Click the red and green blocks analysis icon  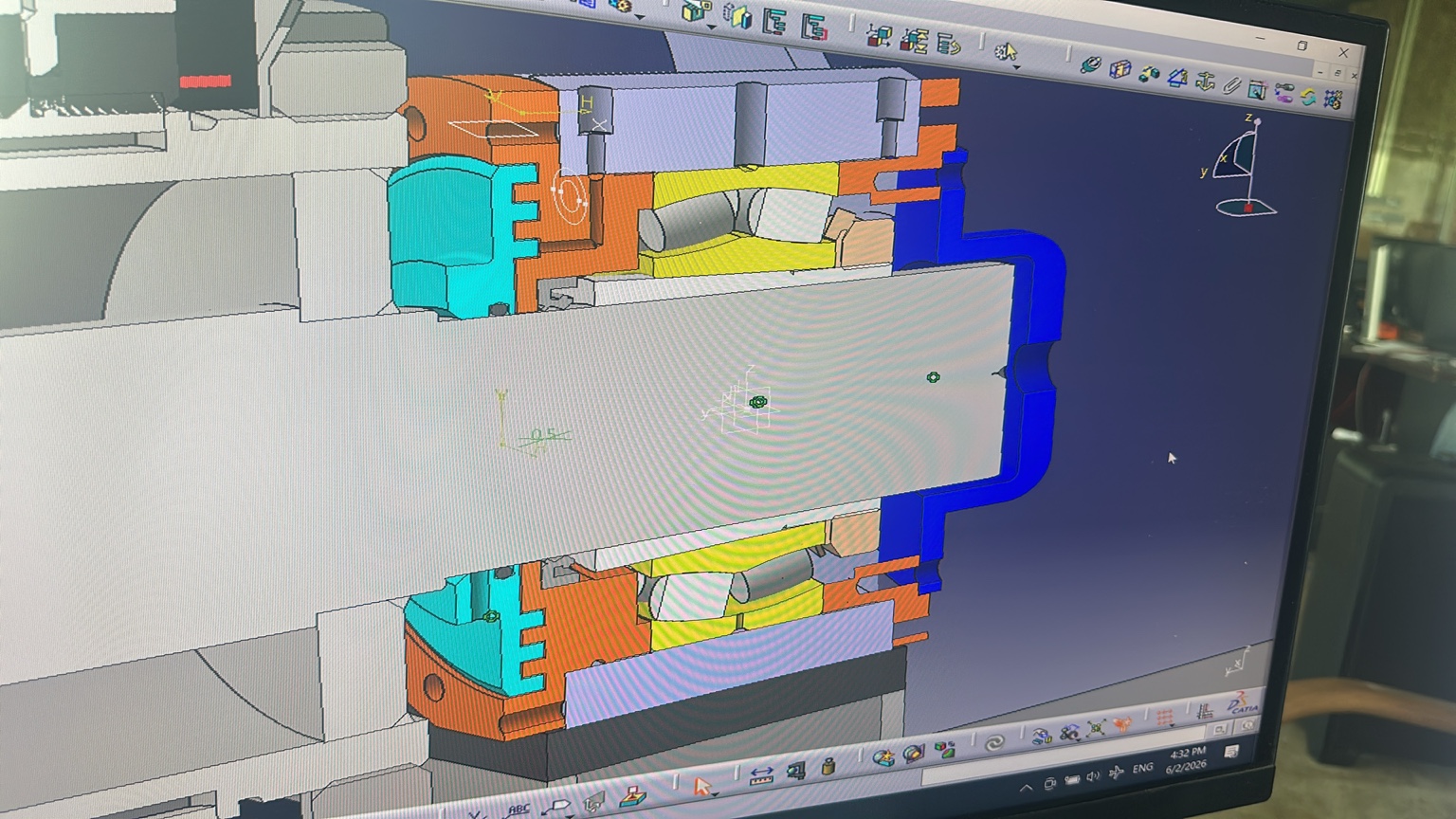click(x=945, y=750)
